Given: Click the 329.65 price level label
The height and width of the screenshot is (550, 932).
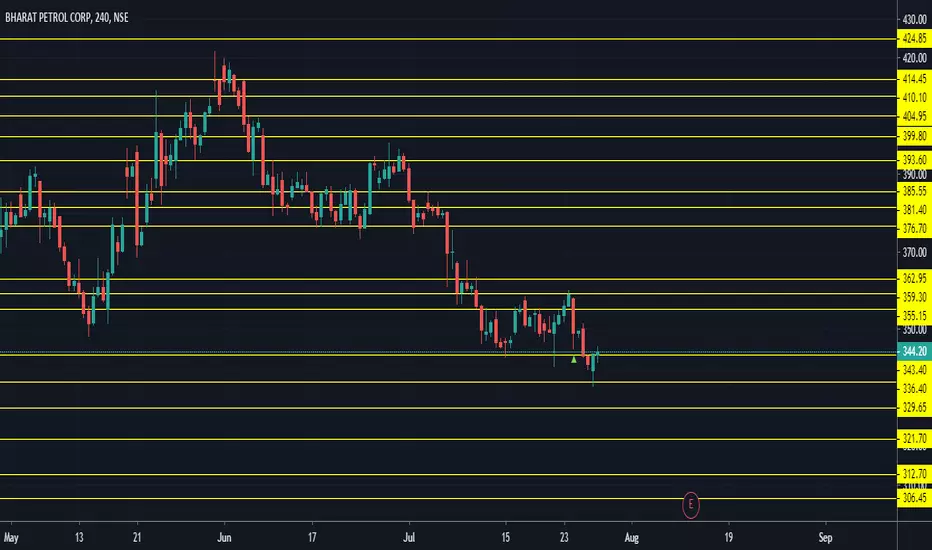Looking at the screenshot, I should click(x=914, y=408).
